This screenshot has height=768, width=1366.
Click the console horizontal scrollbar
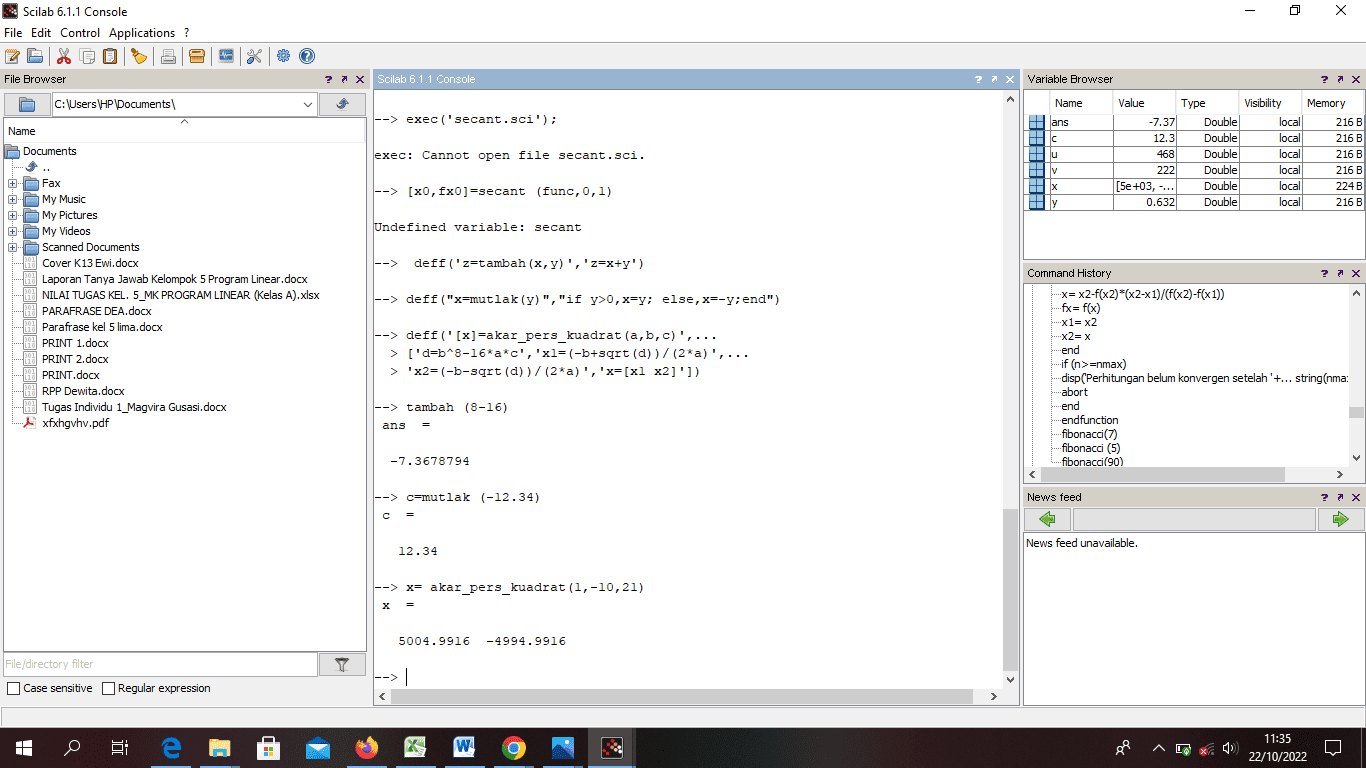(x=682, y=696)
